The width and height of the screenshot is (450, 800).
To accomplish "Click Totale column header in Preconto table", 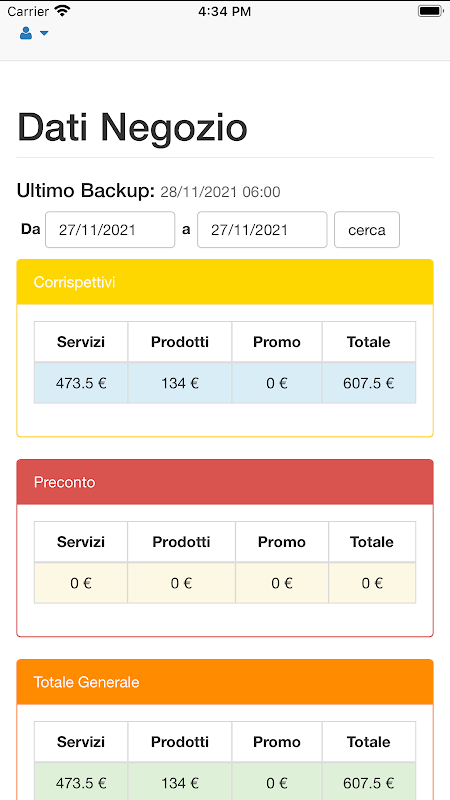I will 372,542.
